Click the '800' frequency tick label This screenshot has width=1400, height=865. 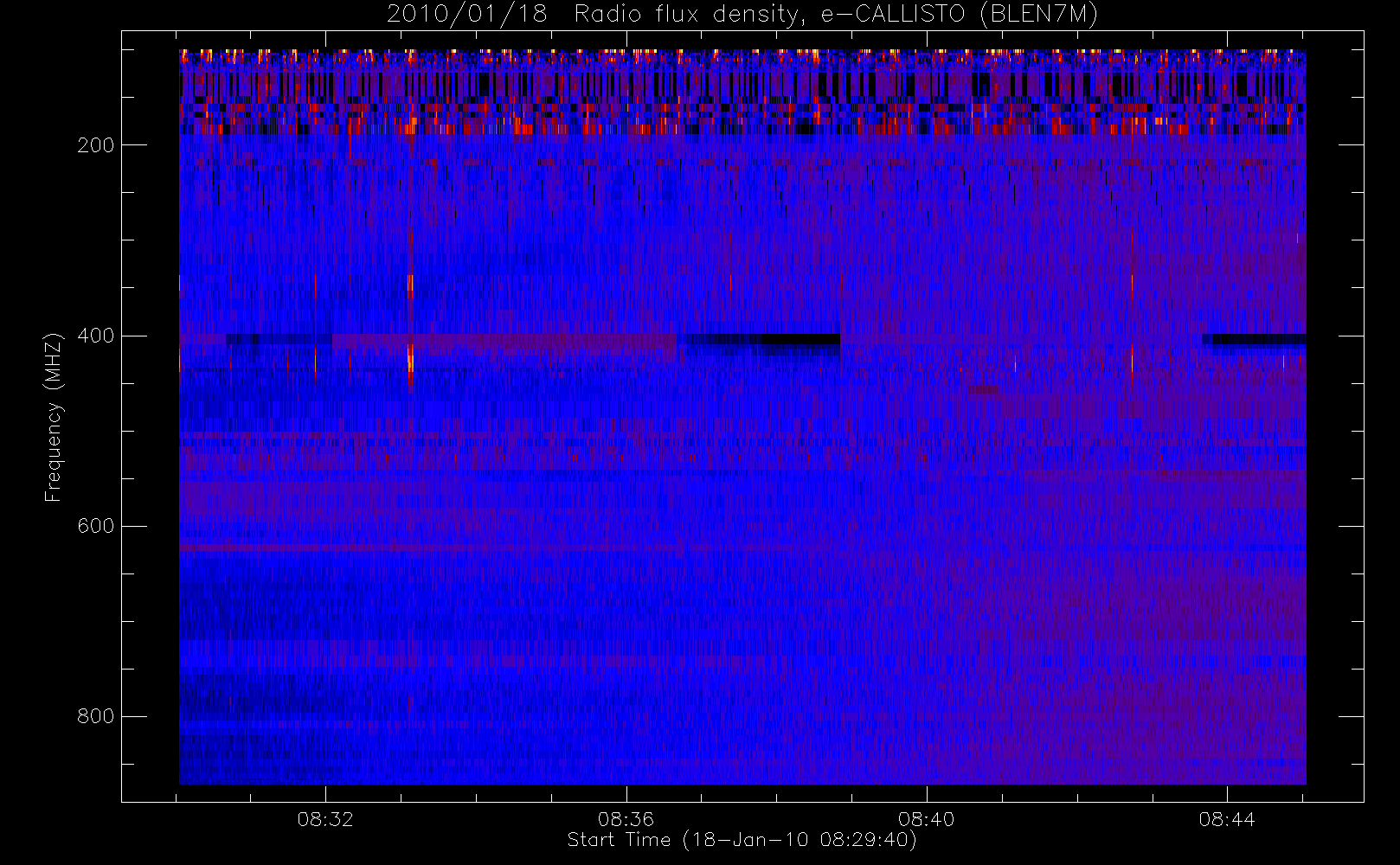(96, 716)
